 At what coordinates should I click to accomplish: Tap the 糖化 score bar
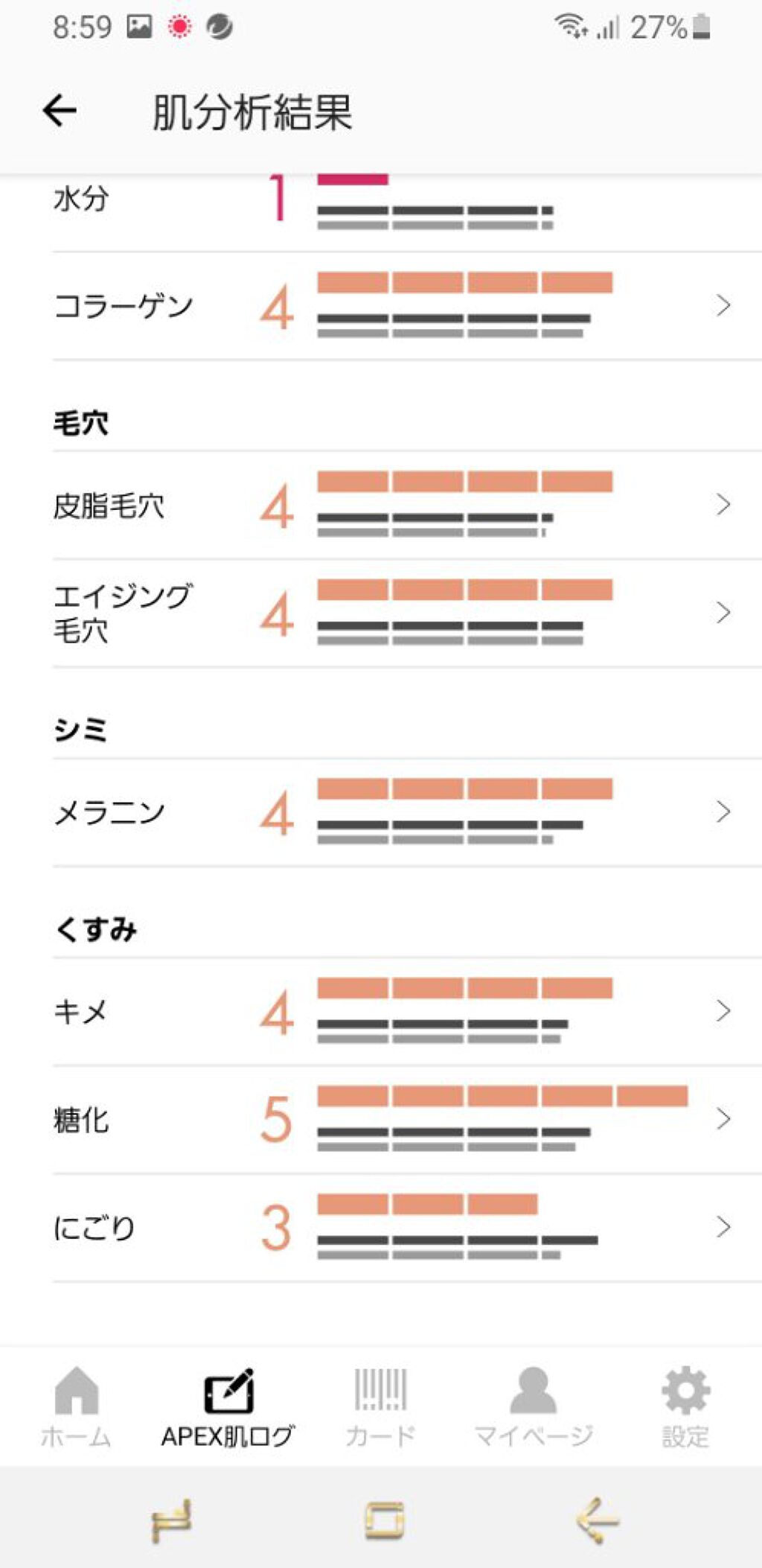[502, 1096]
